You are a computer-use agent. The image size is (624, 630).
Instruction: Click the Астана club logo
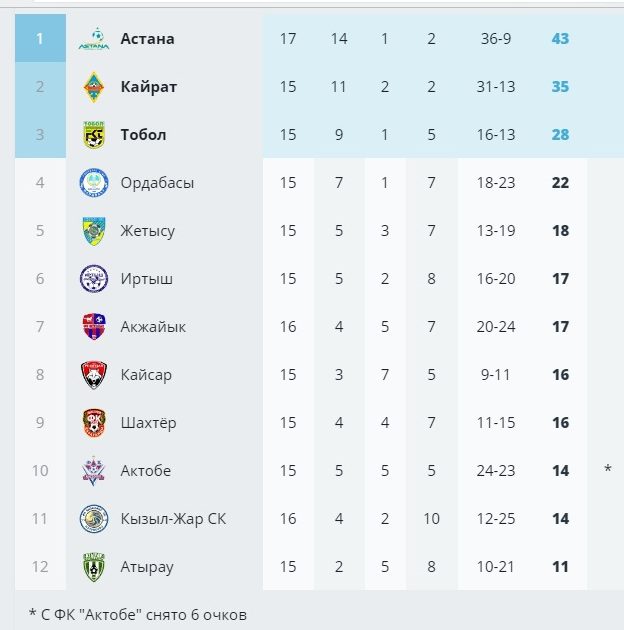94,39
